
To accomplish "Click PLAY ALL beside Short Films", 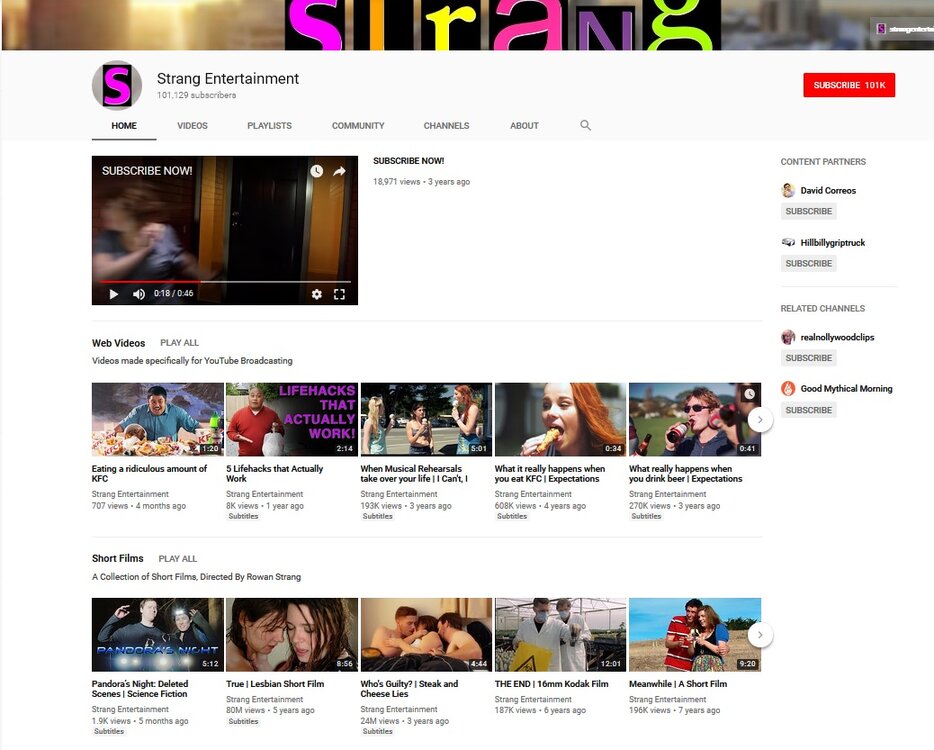I will [178, 559].
